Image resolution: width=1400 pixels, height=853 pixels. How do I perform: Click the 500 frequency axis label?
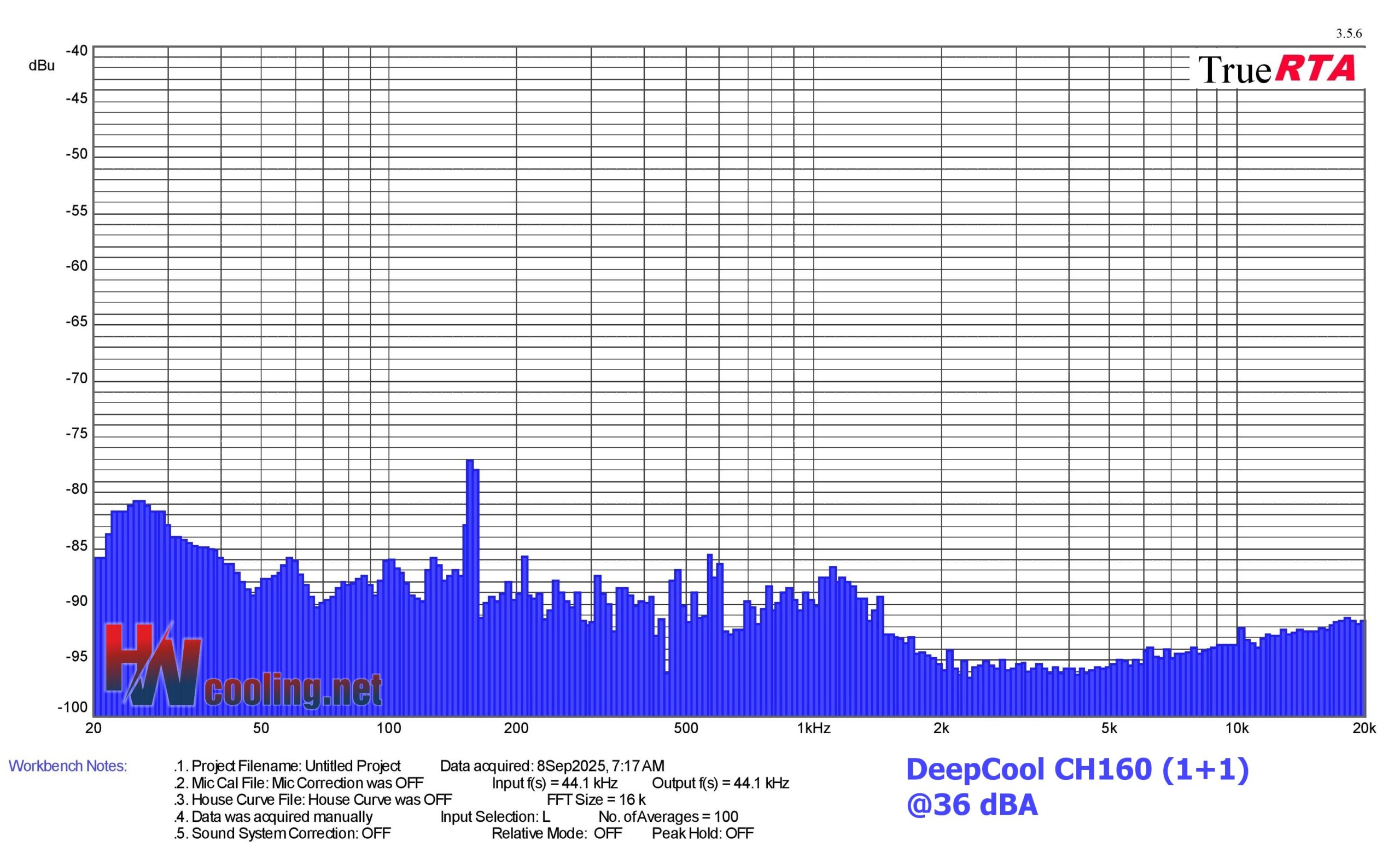[685, 728]
